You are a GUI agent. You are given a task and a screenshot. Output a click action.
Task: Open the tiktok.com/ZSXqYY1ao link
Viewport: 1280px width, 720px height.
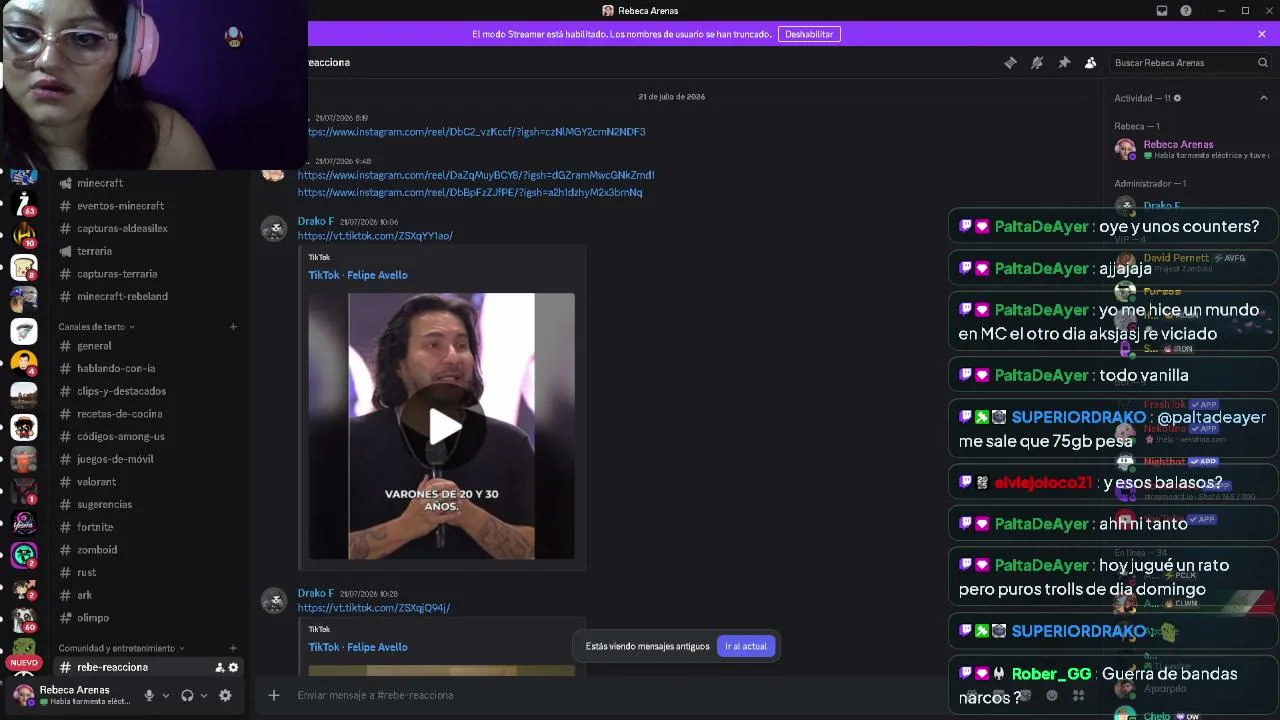point(375,236)
